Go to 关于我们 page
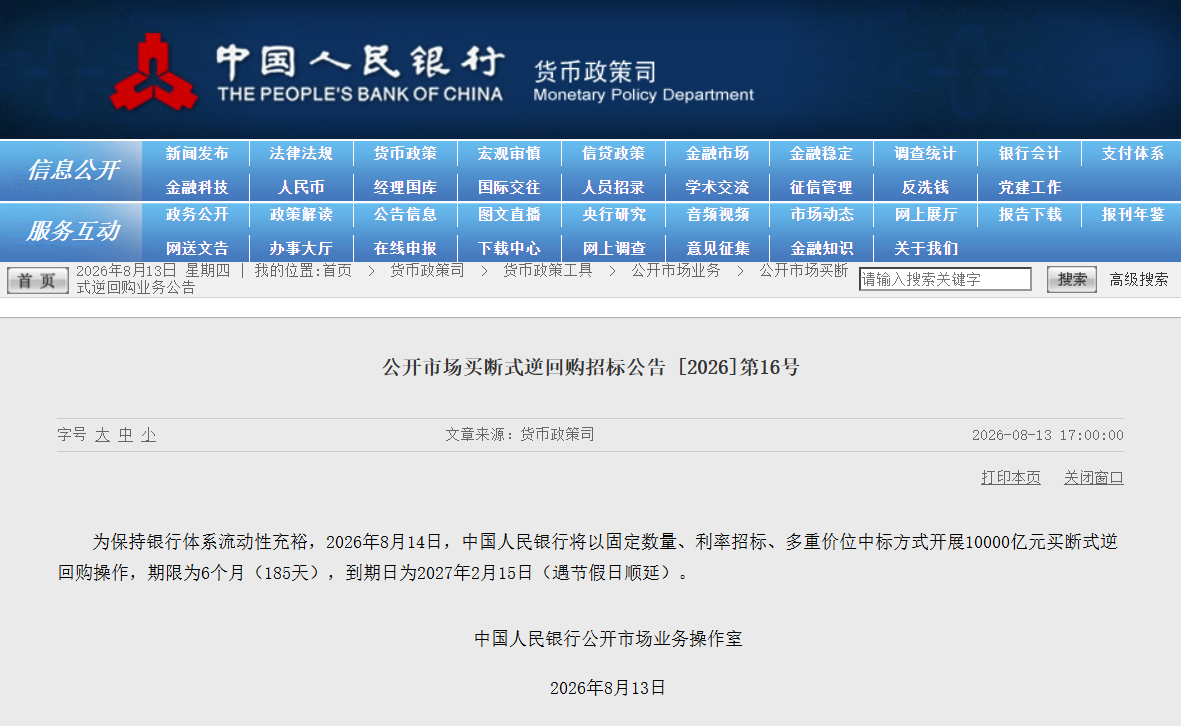Viewport: 1181px width, 726px height. tap(925, 249)
